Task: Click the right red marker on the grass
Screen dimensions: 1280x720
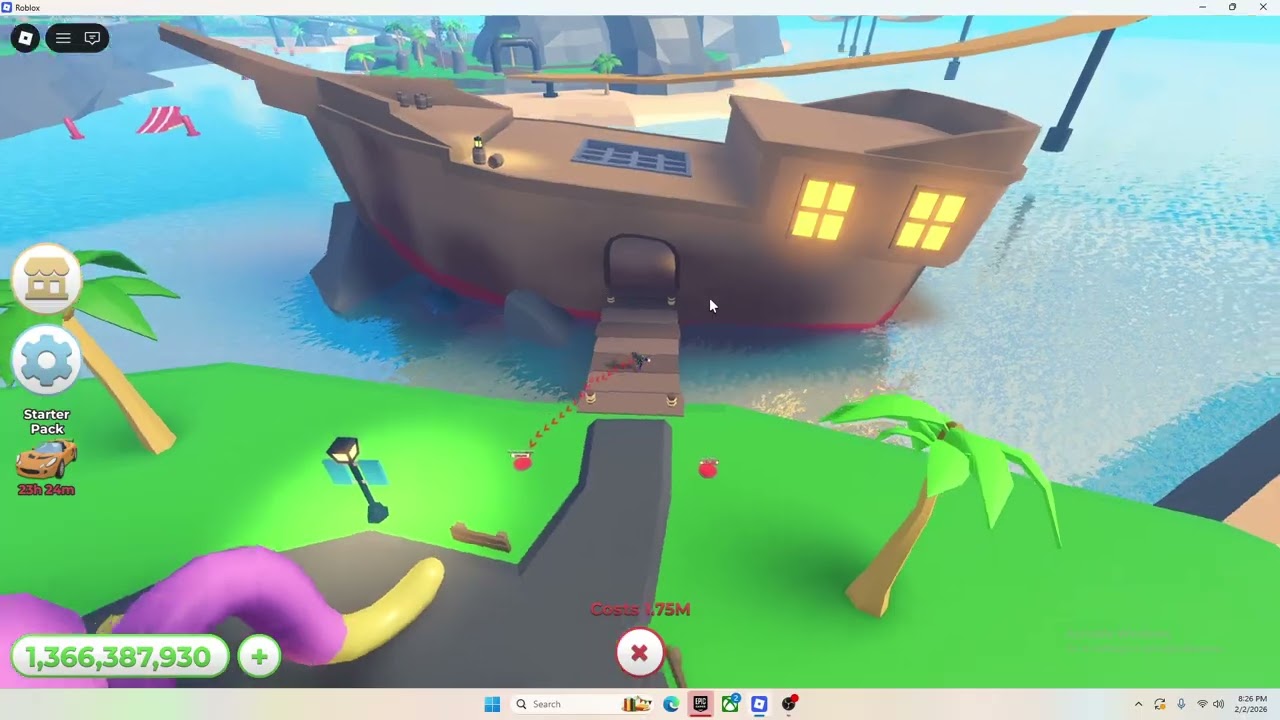Action: coord(708,467)
